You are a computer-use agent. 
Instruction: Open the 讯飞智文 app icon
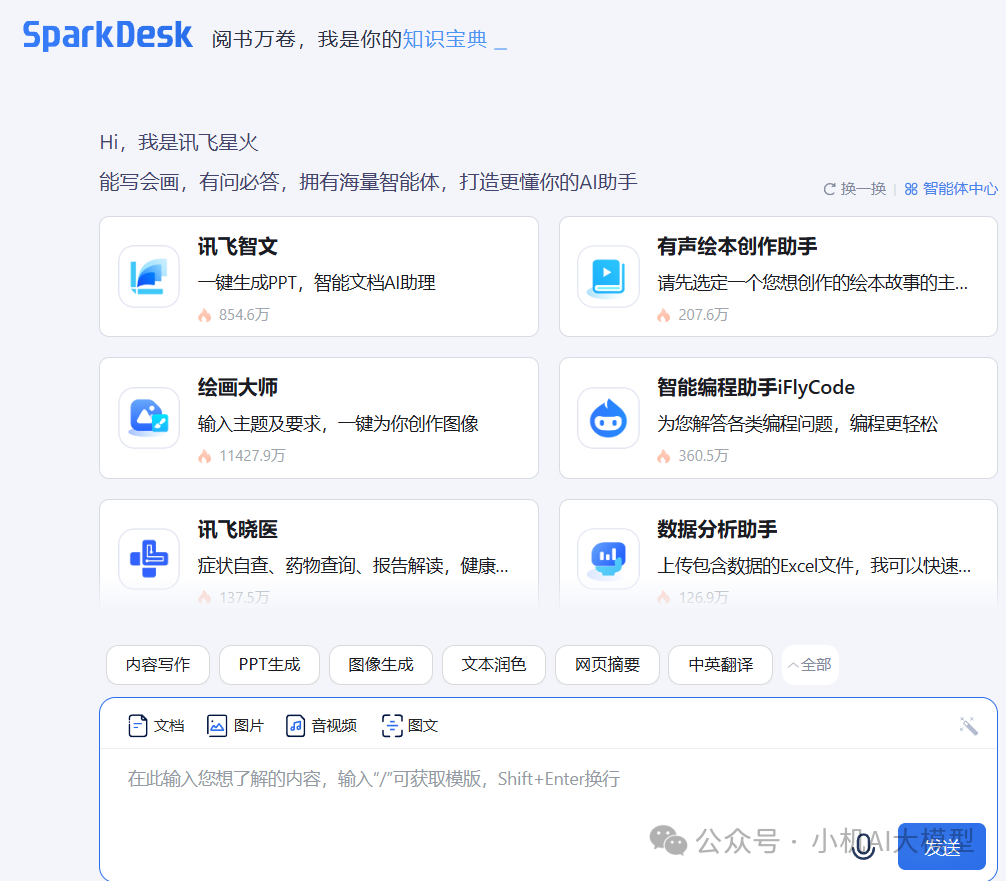tap(149, 277)
